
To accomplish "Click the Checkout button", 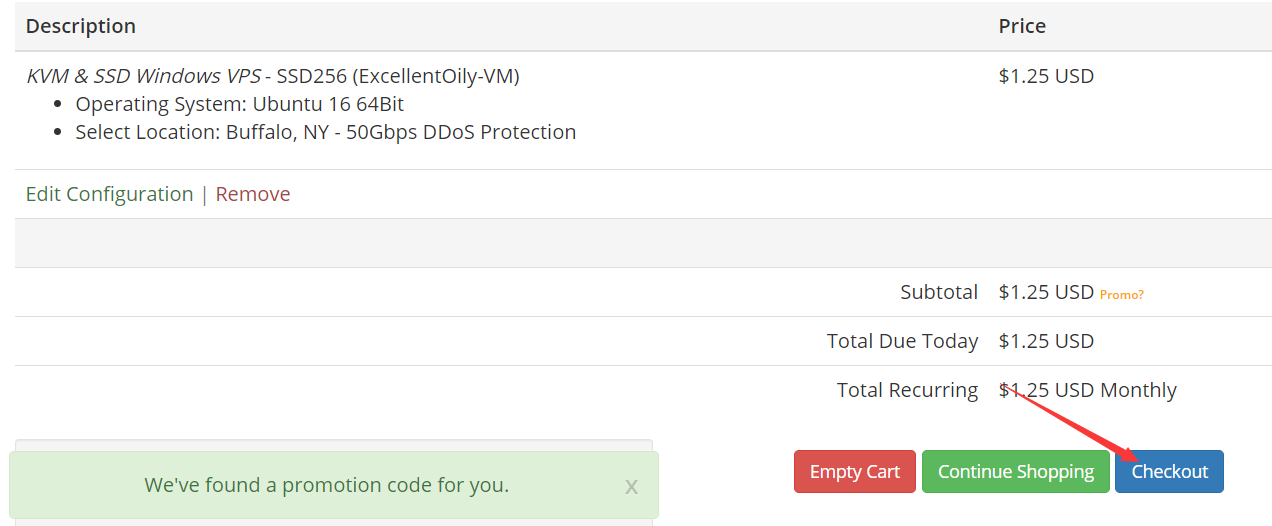I will pos(1169,472).
